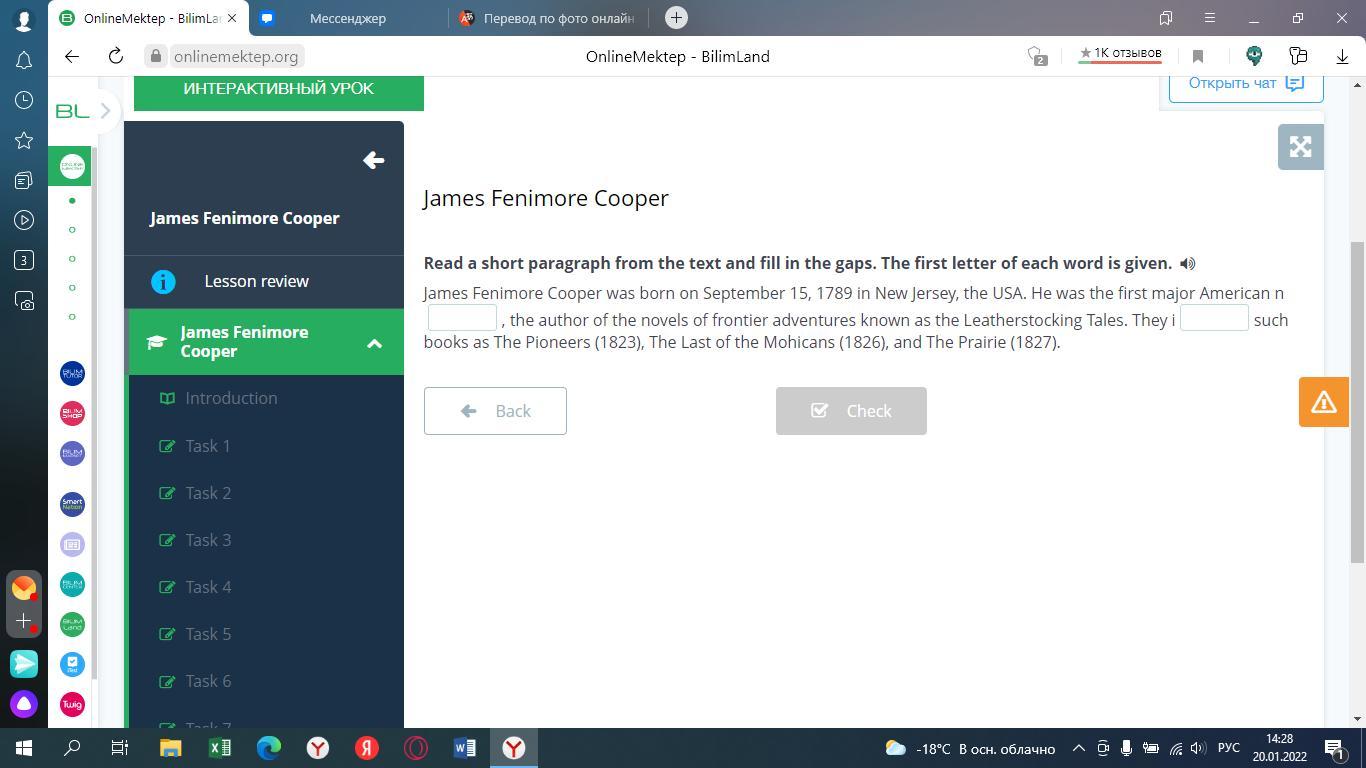This screenshot has height=768, width=1366.
Task: Click the second gap input after 'They i'
Action: tap(1214, 318)
